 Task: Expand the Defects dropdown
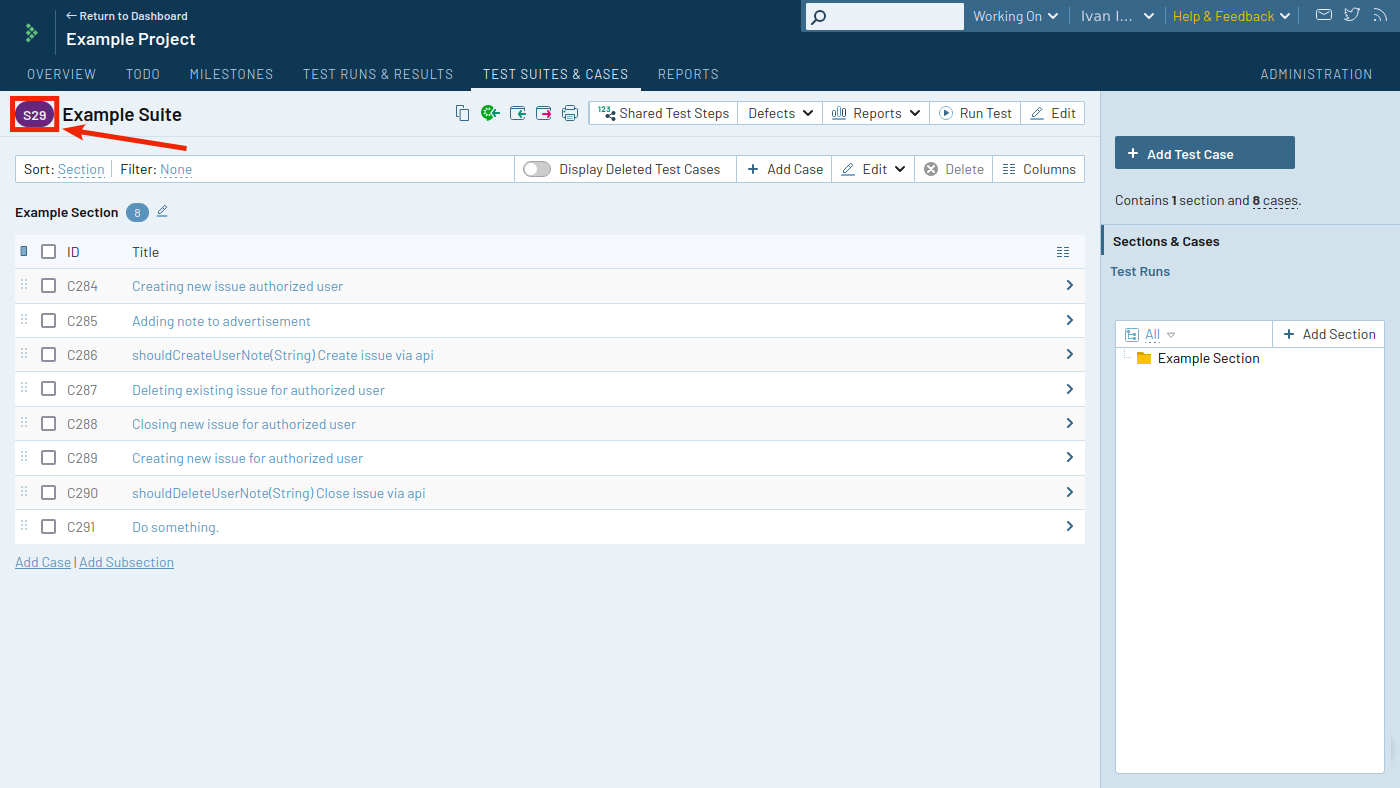pyautogui.click(x=780, y=113)
